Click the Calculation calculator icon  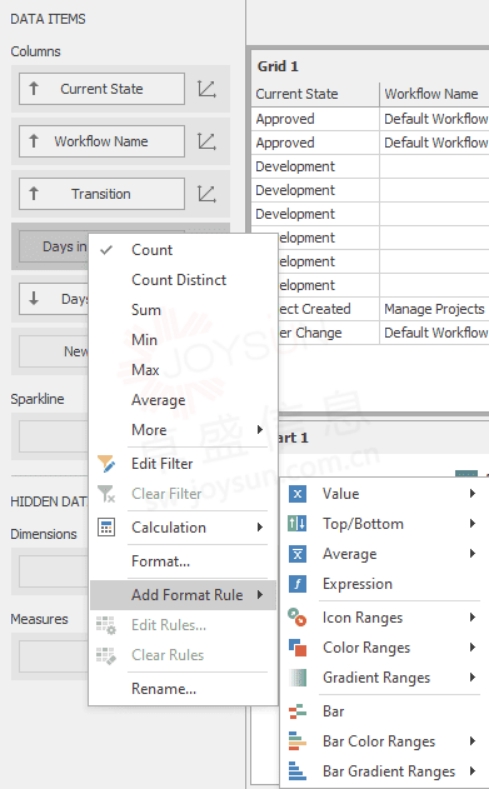[x=106, y=527]
